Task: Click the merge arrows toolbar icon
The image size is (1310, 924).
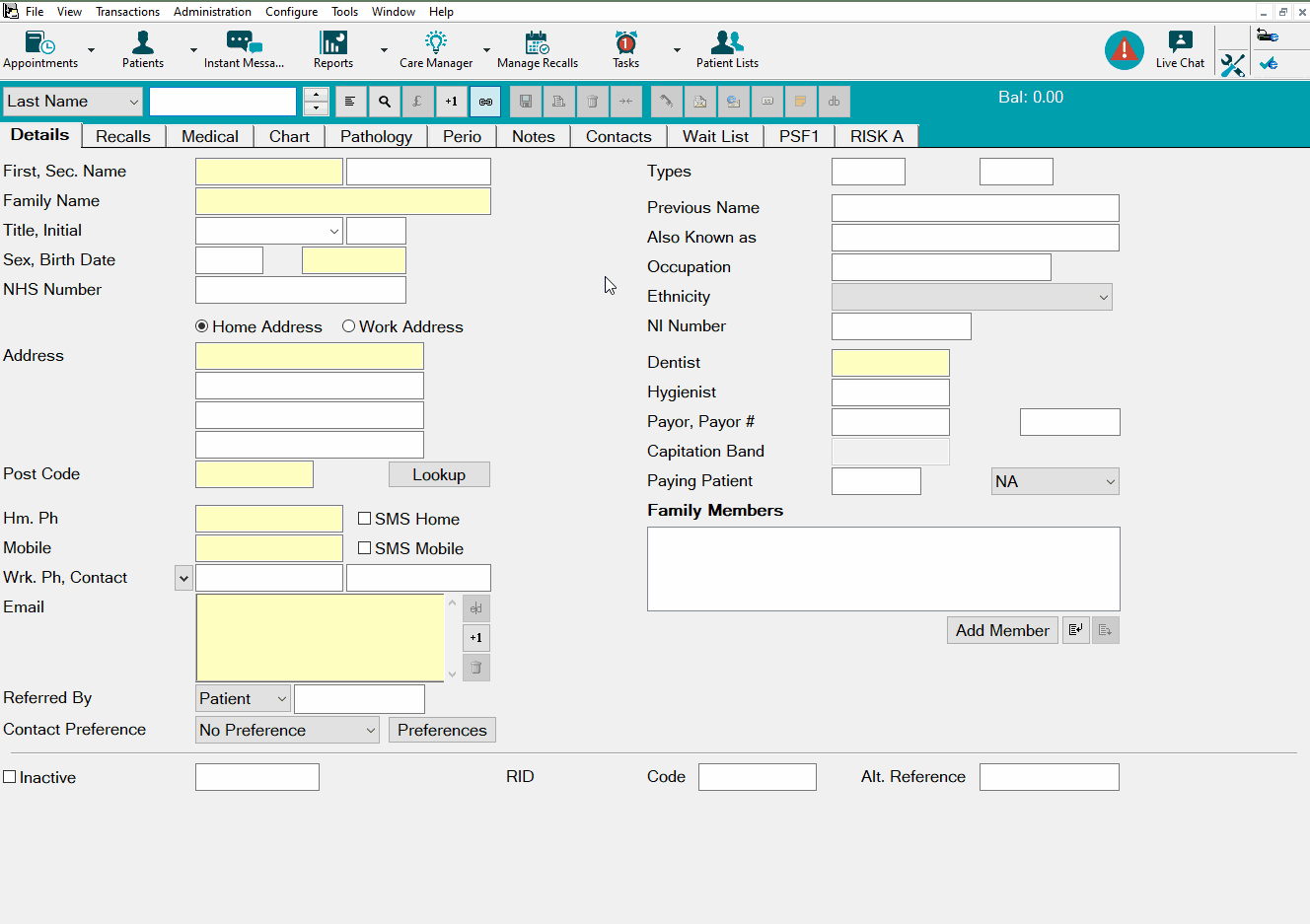Action: click(626, 102)
